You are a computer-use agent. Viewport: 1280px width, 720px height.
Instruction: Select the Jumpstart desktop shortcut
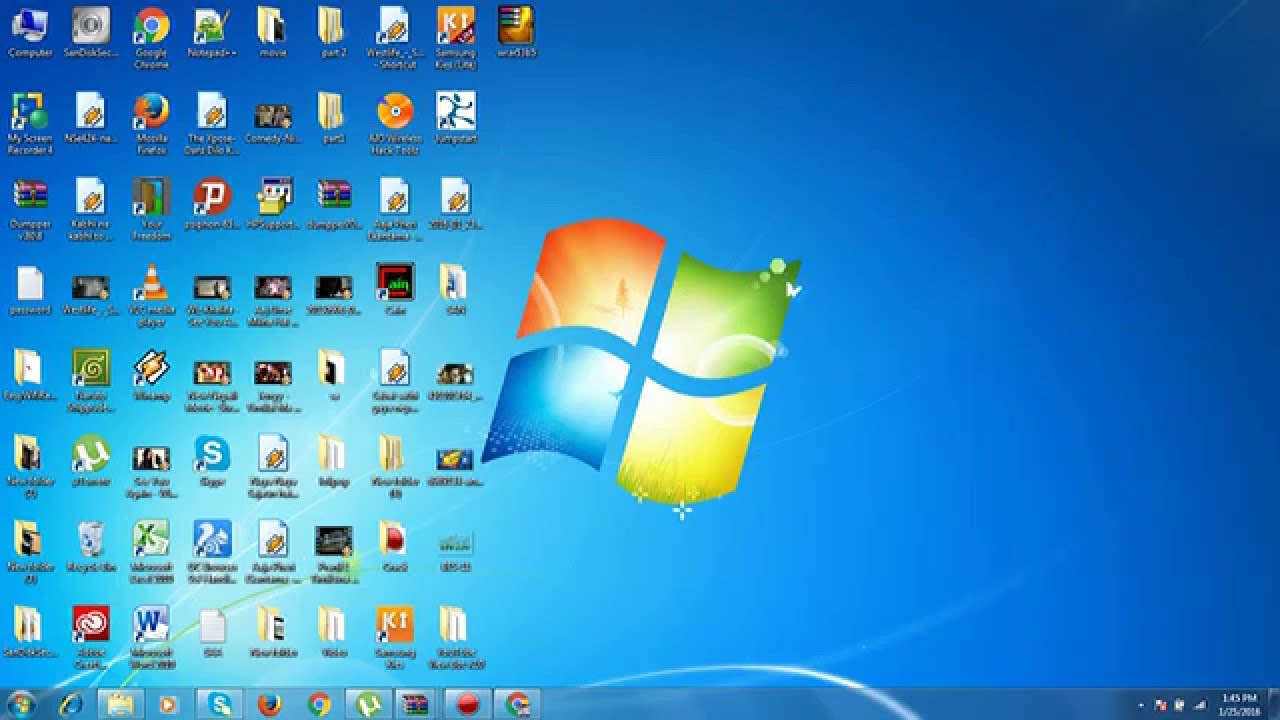pos(456,120)
